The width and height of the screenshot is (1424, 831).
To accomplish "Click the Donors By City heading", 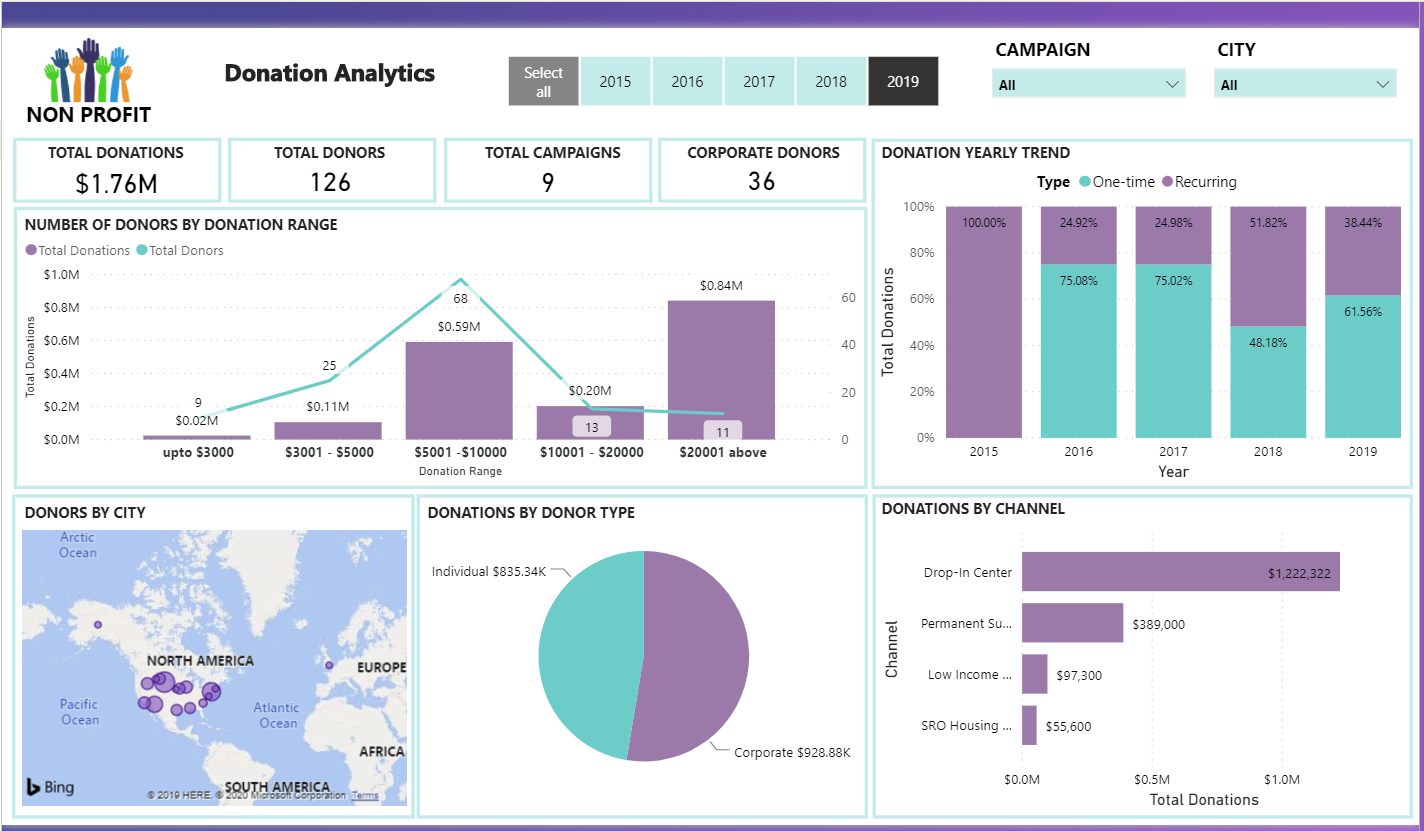I will tap(85, 513).
